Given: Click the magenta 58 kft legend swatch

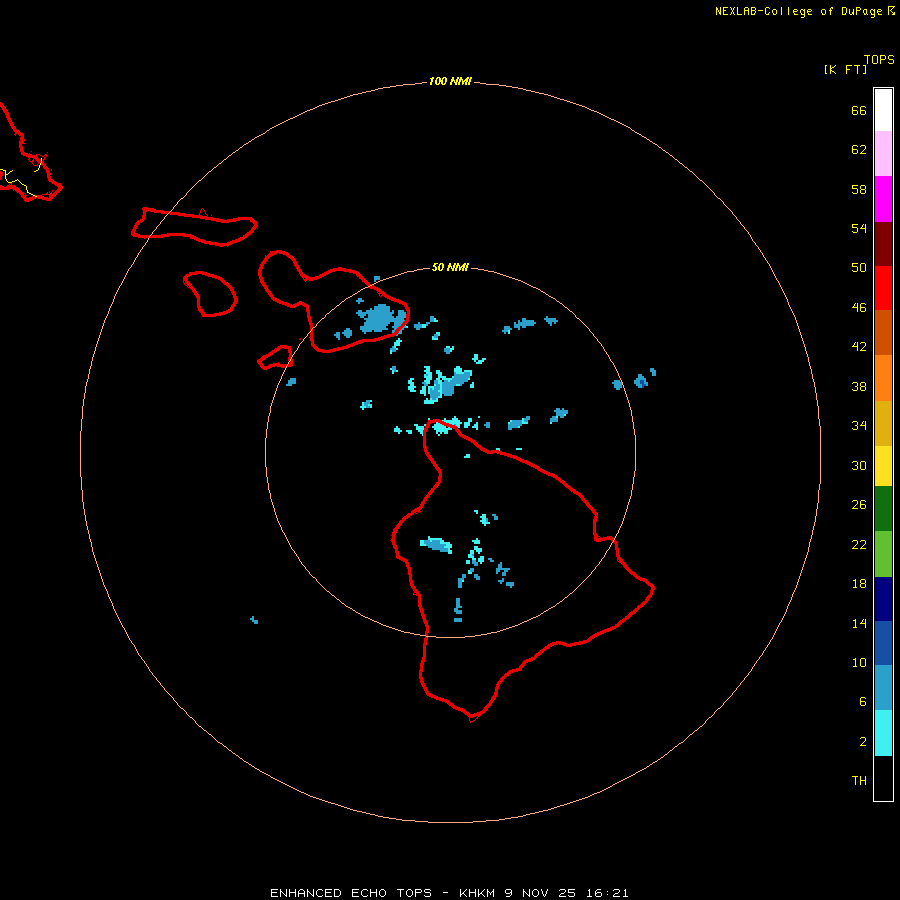Looking at the screenshot, I should point(883,199).
